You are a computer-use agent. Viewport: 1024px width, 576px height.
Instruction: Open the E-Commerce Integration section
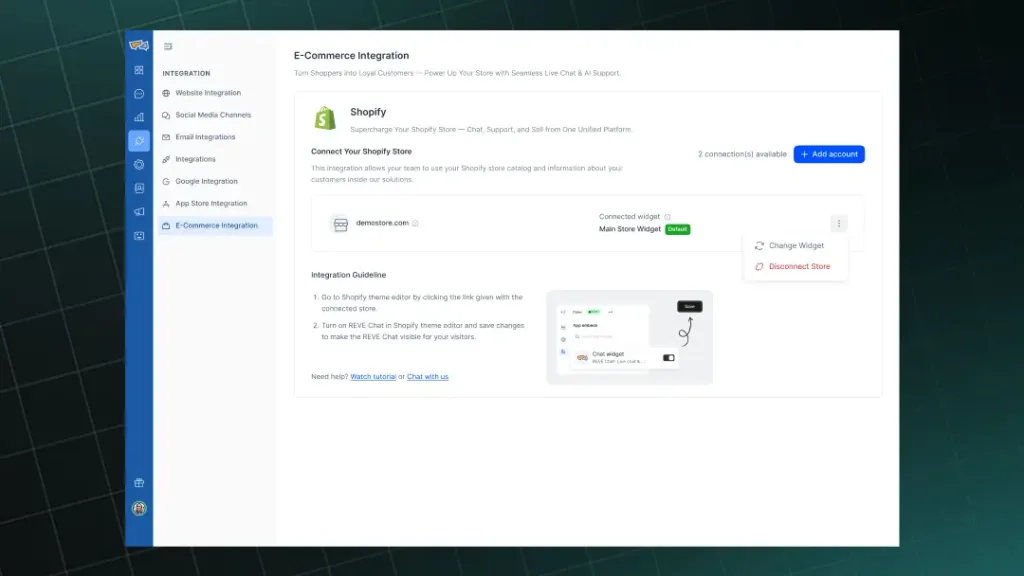click(215, 226)
